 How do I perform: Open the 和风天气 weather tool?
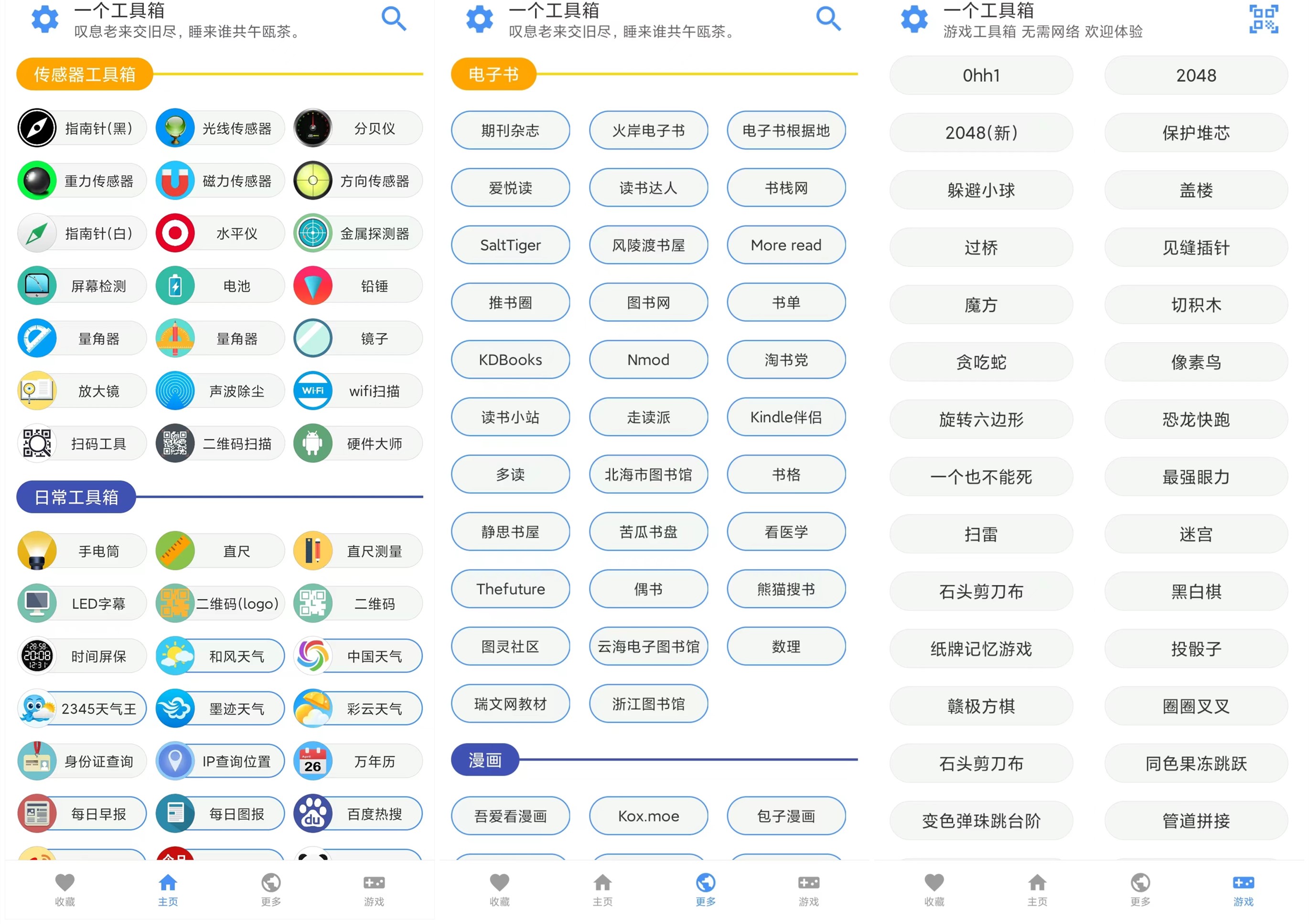[x=219, y=655]
